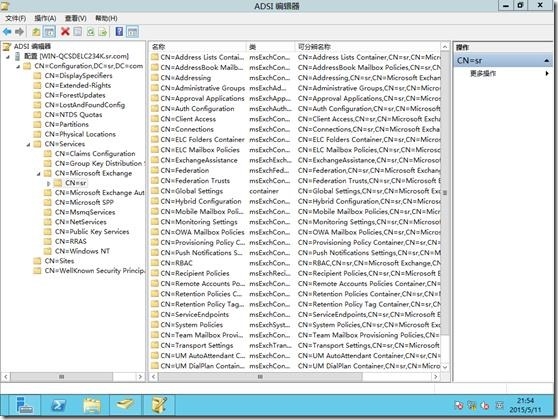
Task: Click the server icon of the configuration node
Action: [x=18, y=56]
